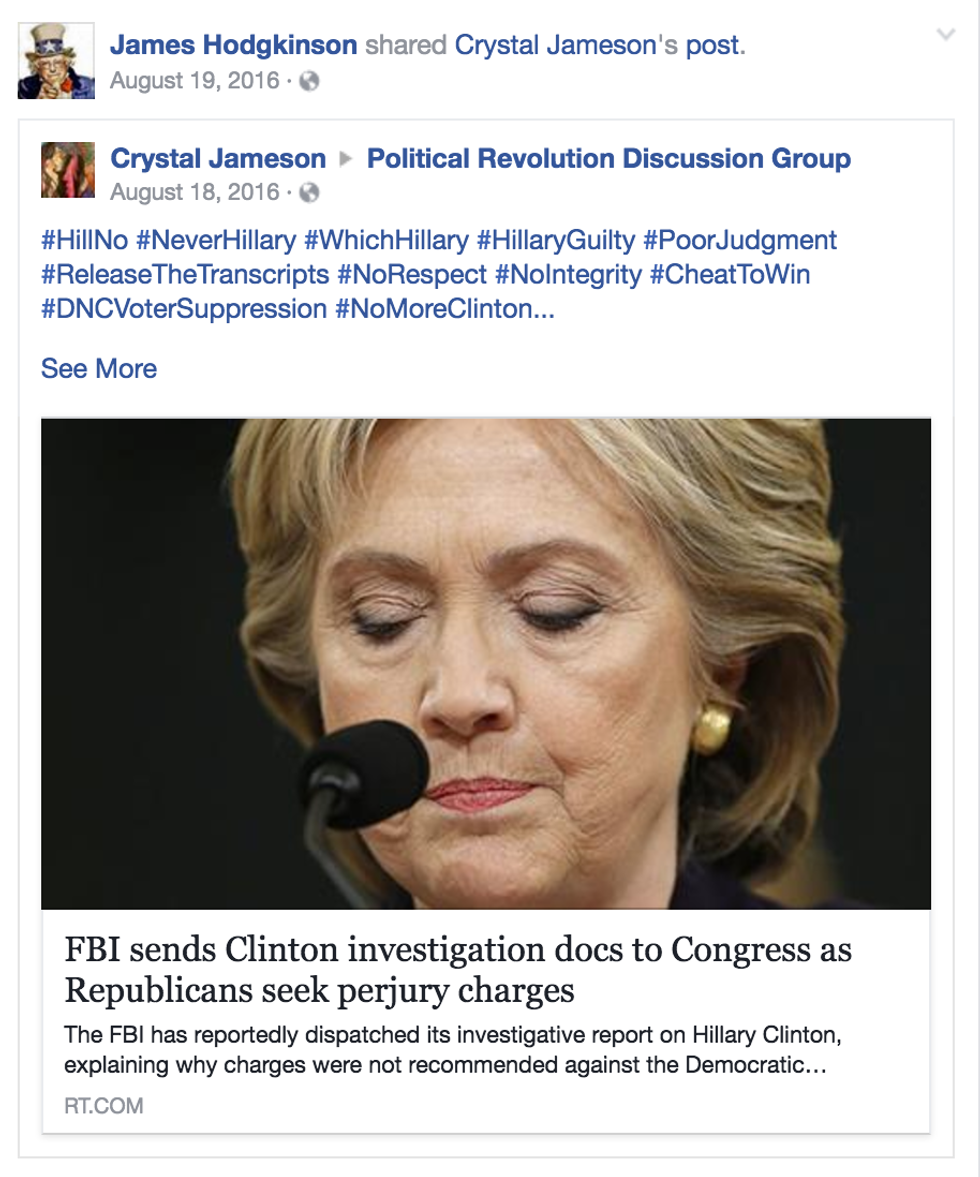This screenshot has height=1177, width=980.
Task: Open Crystal Jameson's profile avatar
Action: (68, 170)
